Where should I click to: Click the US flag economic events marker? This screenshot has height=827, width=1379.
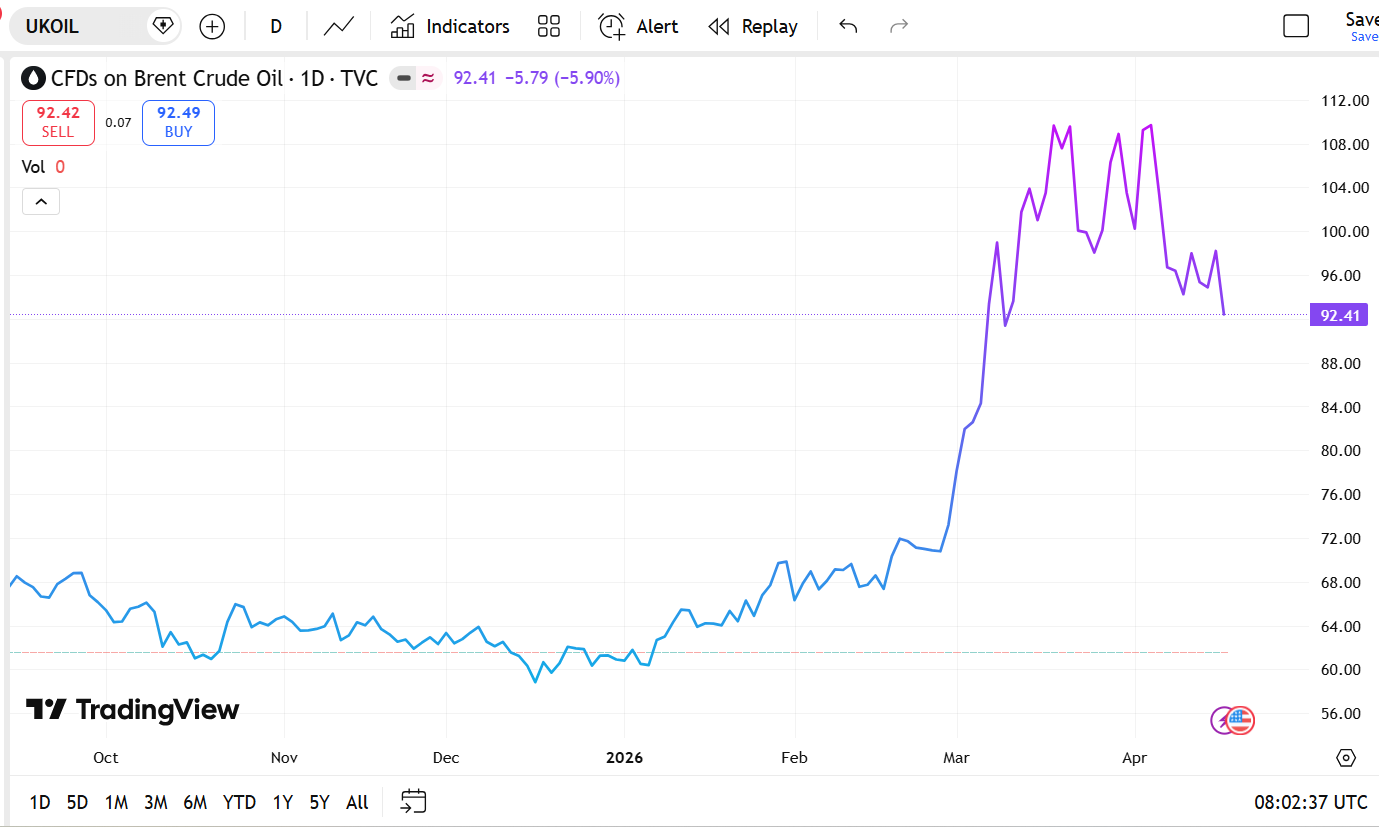tap(1241, 720)
